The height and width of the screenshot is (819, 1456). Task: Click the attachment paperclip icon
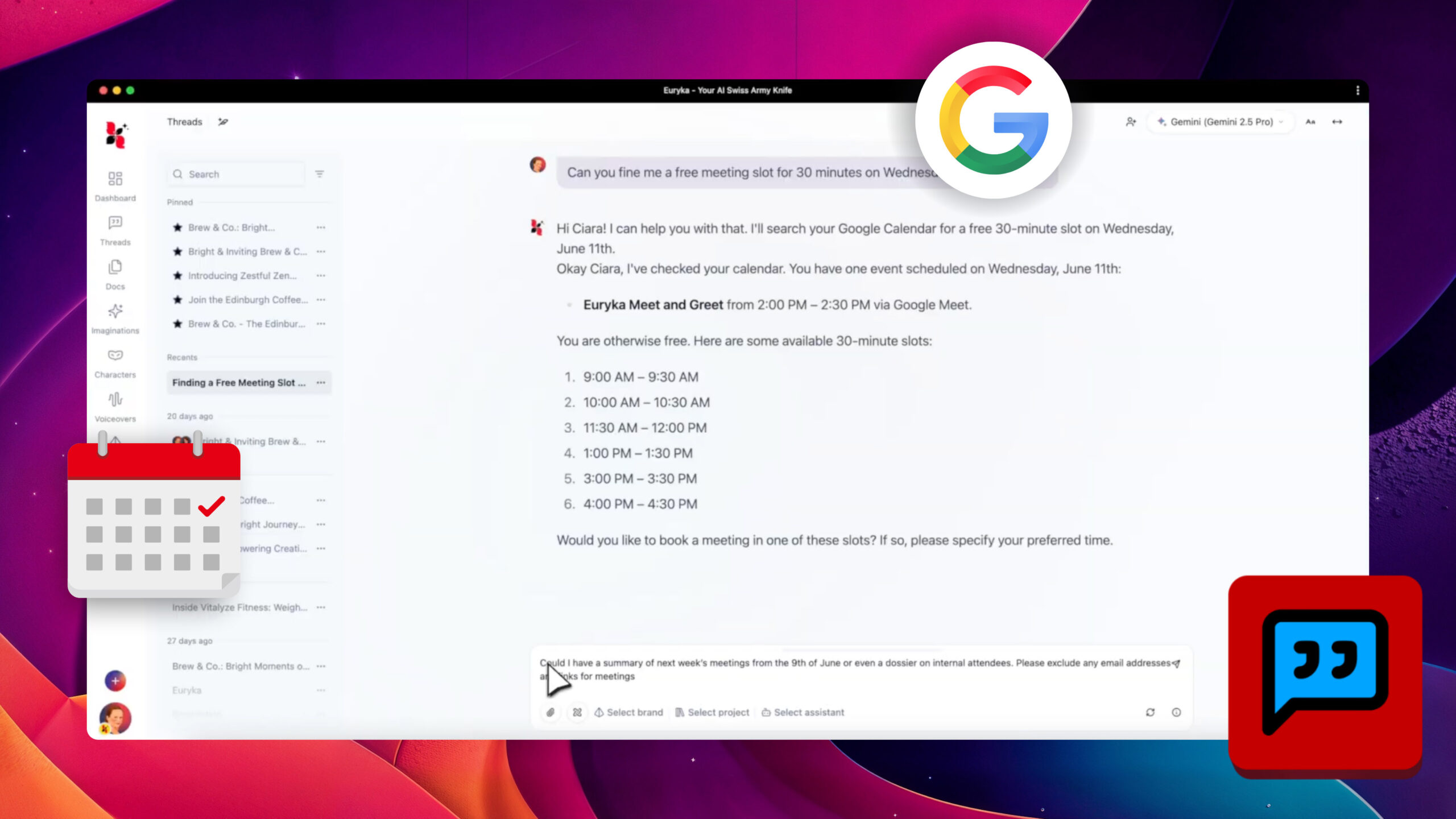(x=550, y=712)
